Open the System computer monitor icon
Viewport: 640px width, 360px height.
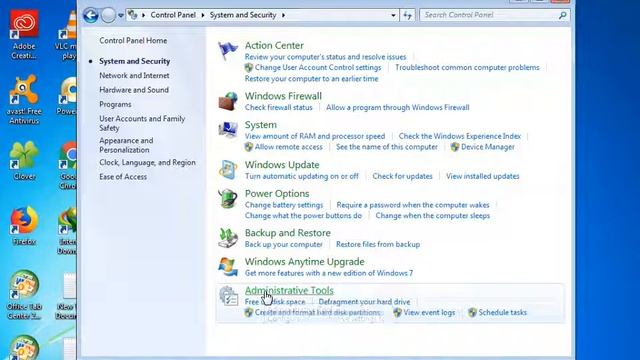[x=227, y=130]
